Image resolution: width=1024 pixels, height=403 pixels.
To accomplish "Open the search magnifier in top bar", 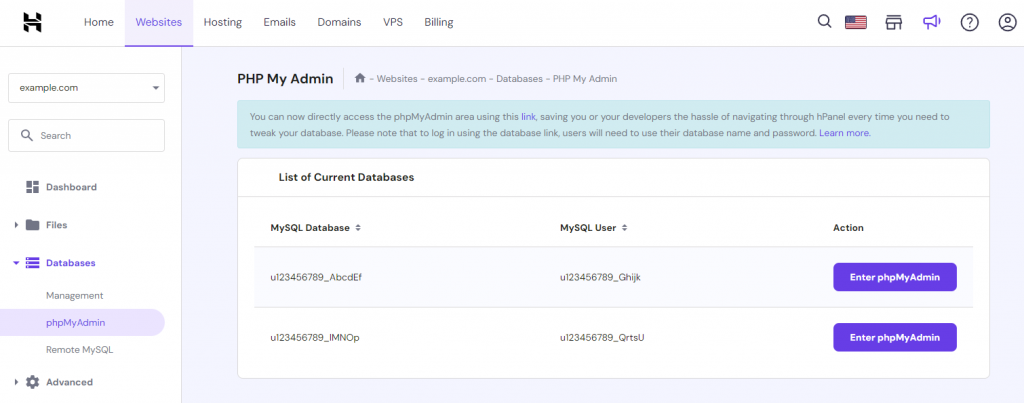I will point(824,22).
